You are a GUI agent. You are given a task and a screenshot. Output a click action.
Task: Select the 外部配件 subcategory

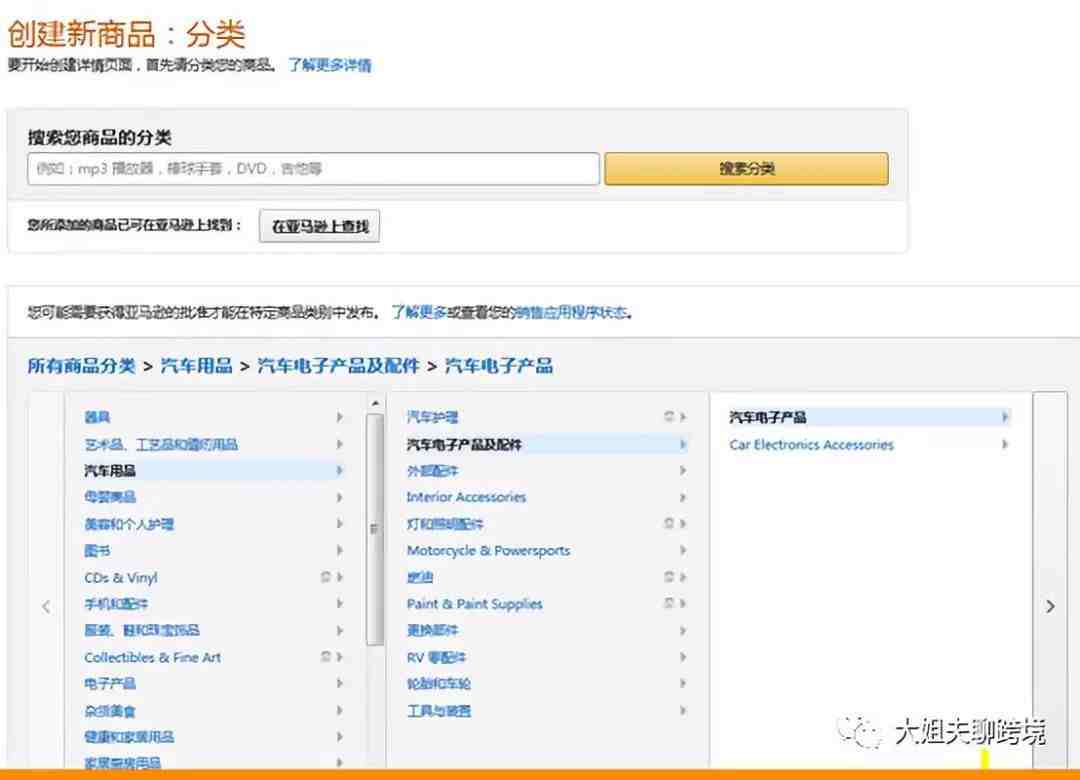click(433, 471)
